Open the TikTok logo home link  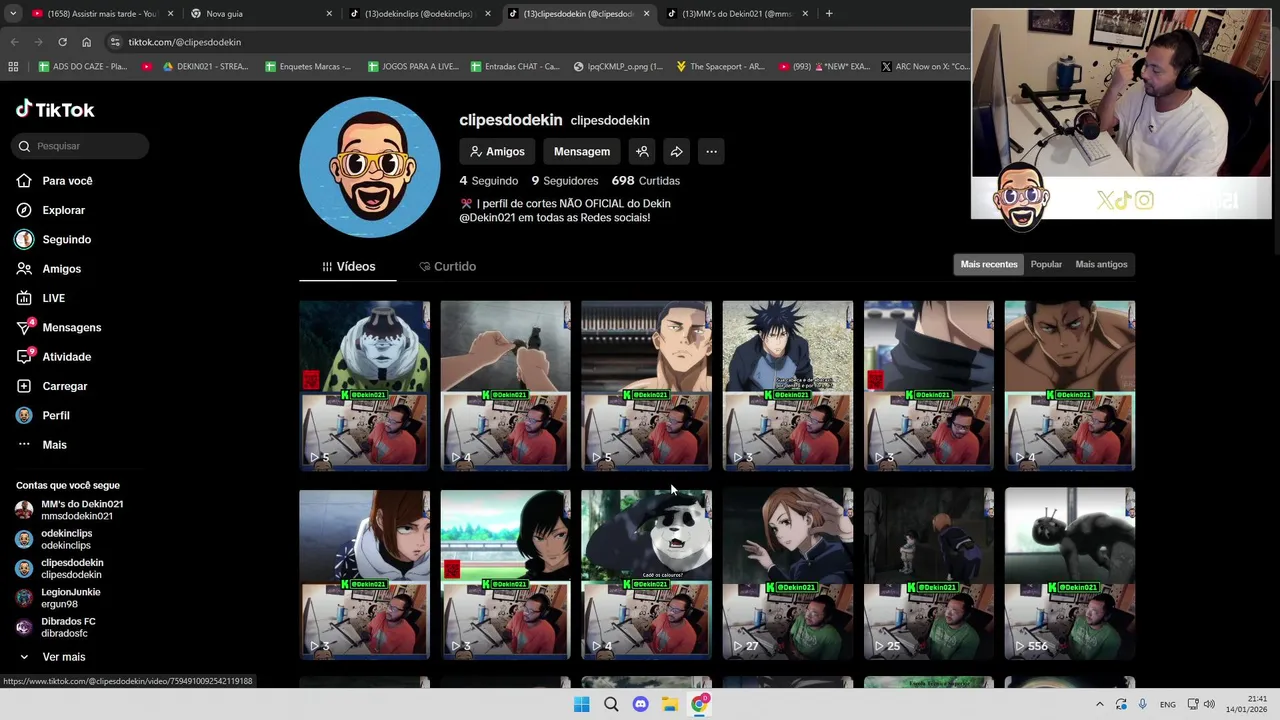click(55, 109)
